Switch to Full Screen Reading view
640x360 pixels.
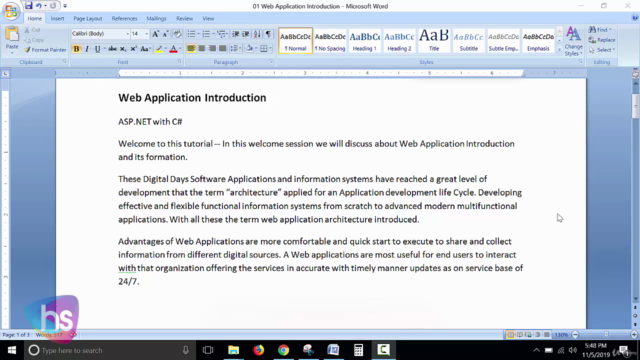tap(520, 335)
